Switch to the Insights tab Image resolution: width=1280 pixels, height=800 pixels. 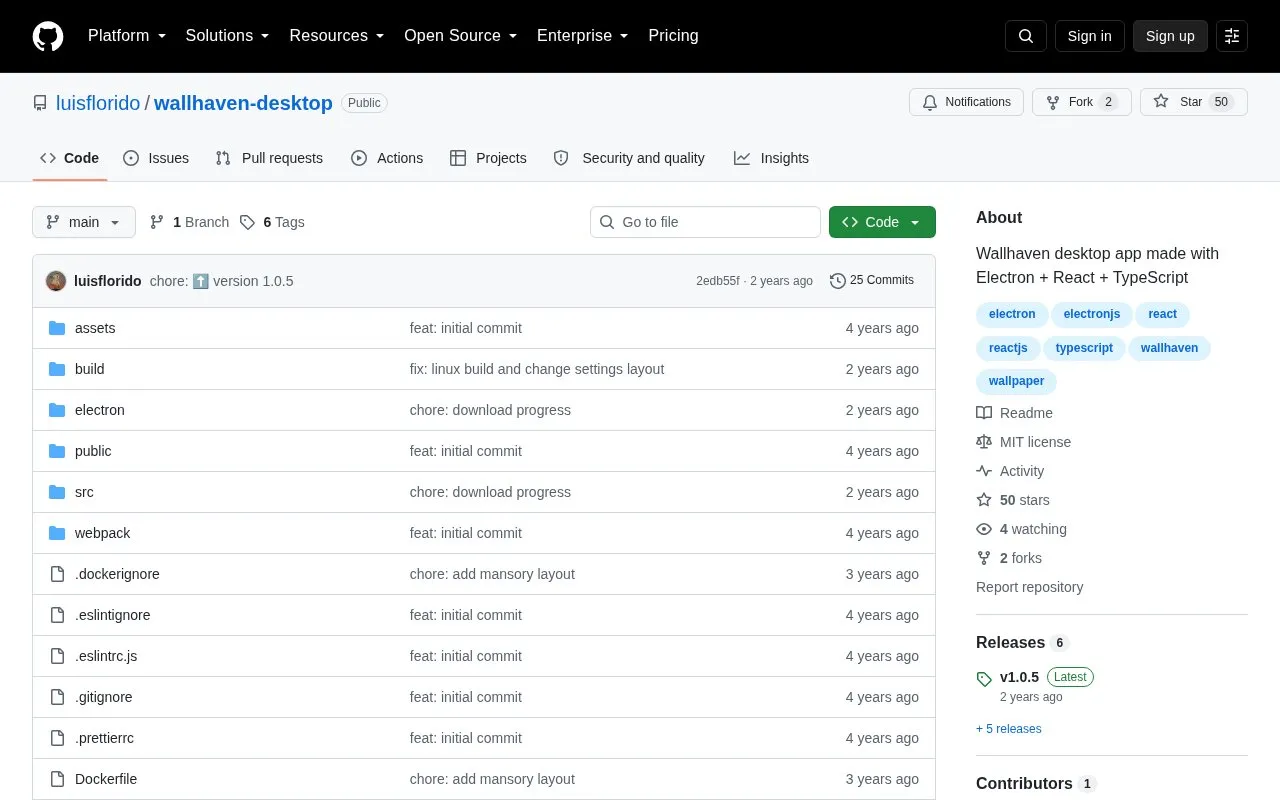pyautogui.click(x=771, y=158)
